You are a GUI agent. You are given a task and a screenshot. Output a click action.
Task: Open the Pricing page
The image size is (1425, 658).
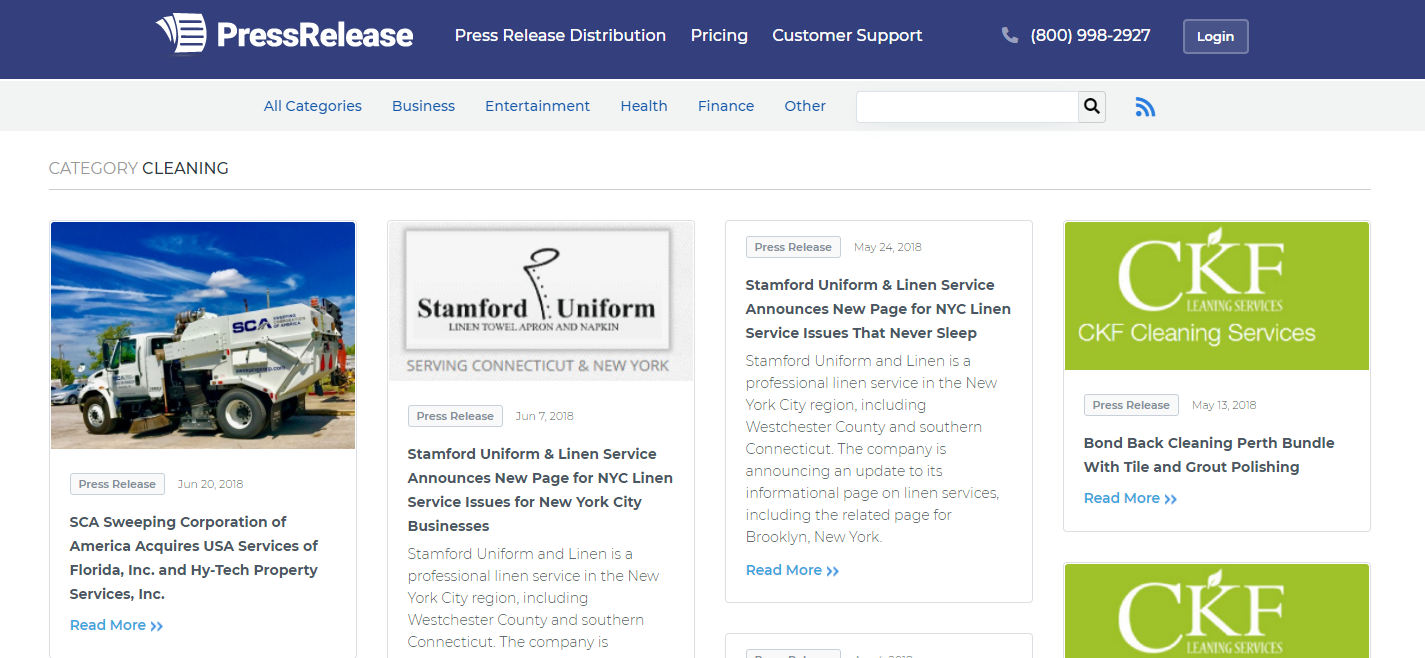coord(719,35)
